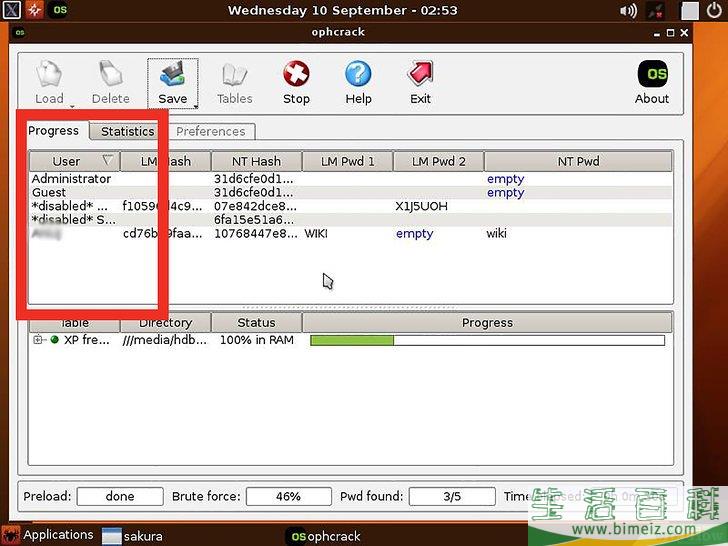Viewport: 728px width, 546px height.
Task: Switch to the Statistics tab
Action: point(128,131)
